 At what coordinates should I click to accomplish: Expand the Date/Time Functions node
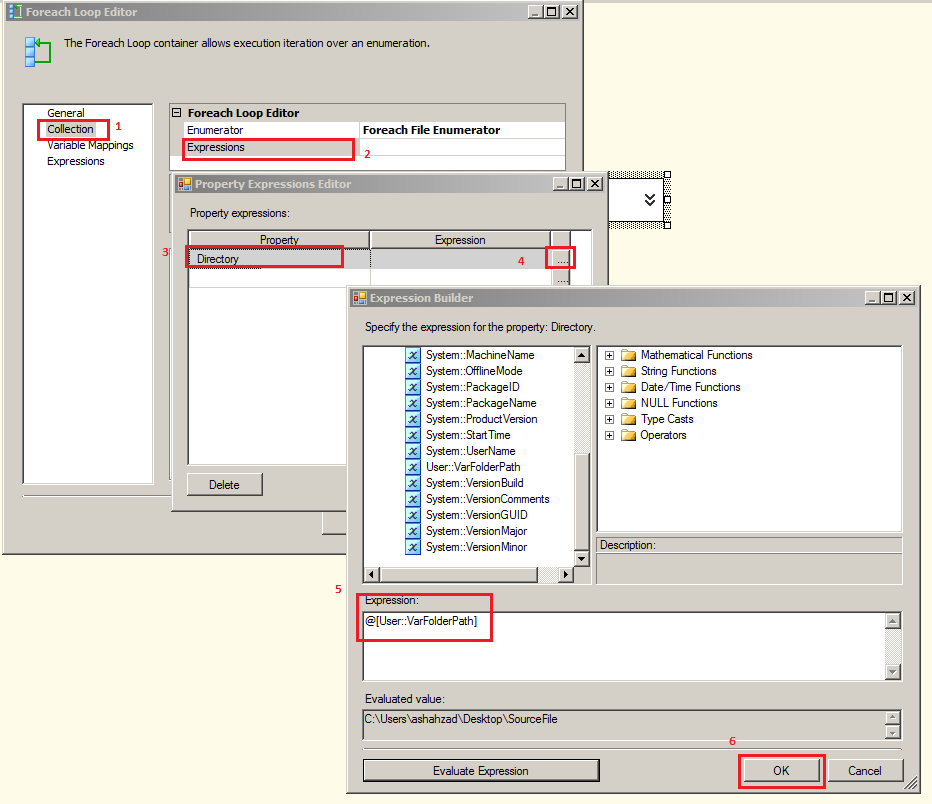point(610,387)
